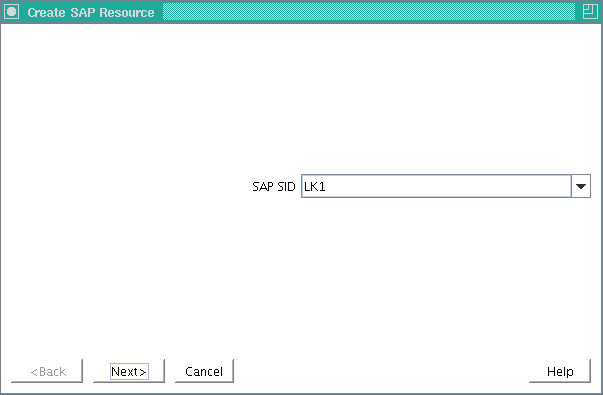
Task: Click the SAP SID label
Action: click(273, 187)
